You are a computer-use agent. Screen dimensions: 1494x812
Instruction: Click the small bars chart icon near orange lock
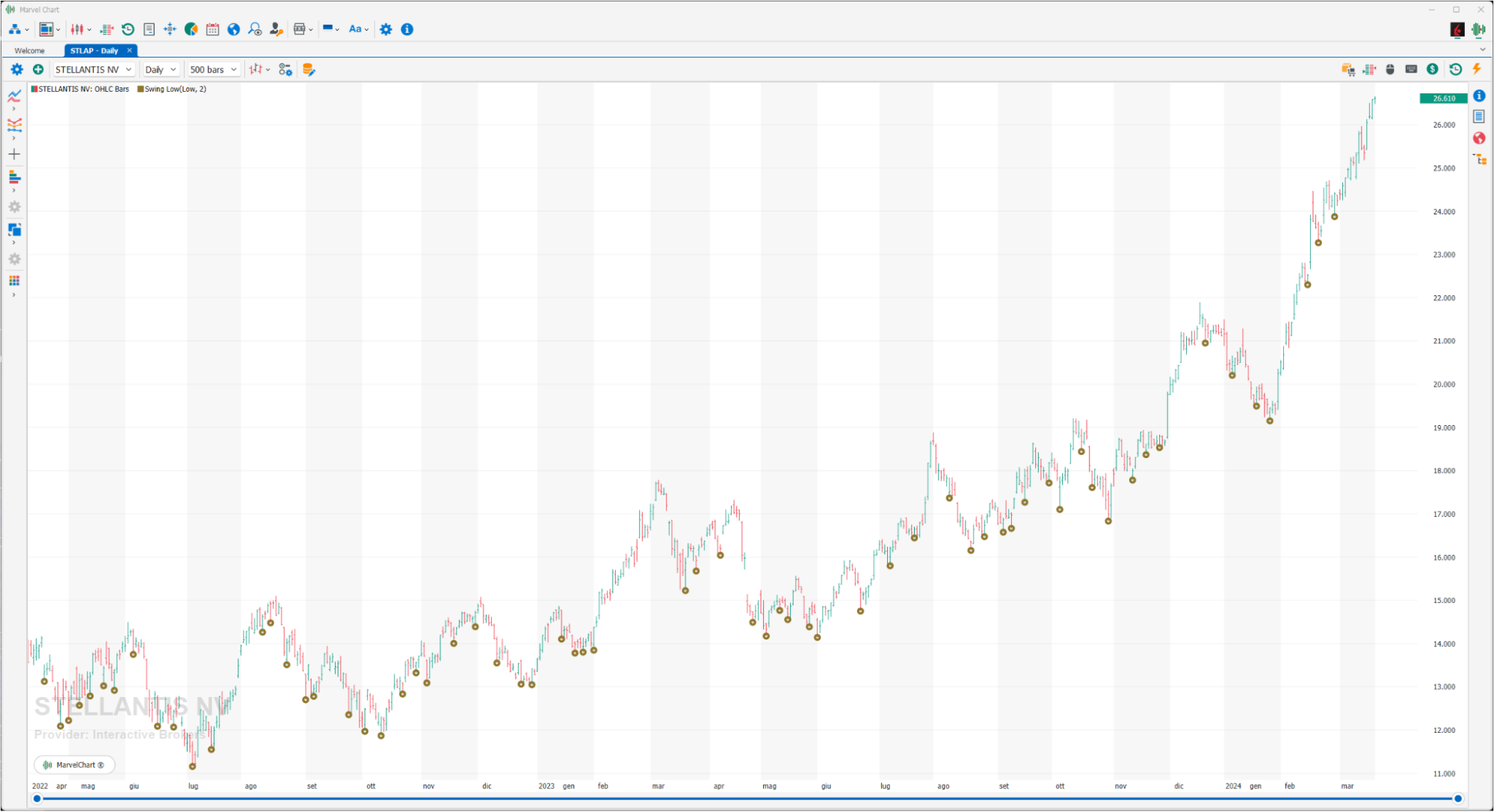pos(1369,69)
